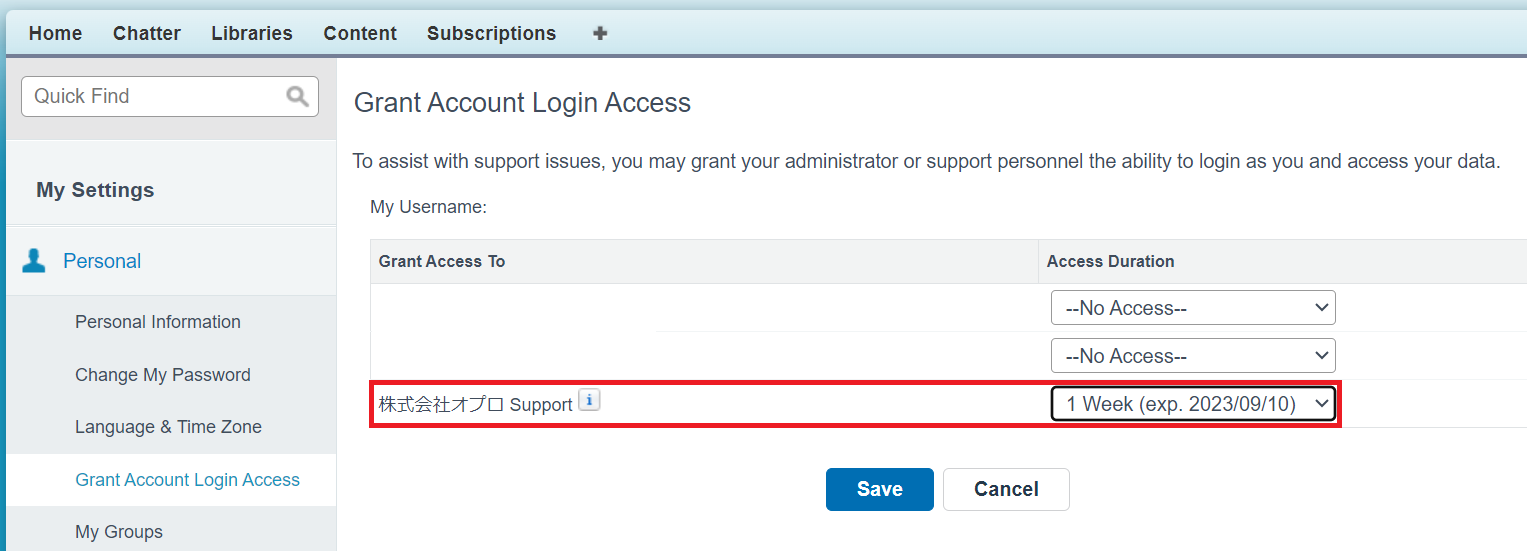Switch to the Chatter tab
Image resolution: width=1527 pixels, height=551 pixels.
pyautogui.click(x=147, y=33)
